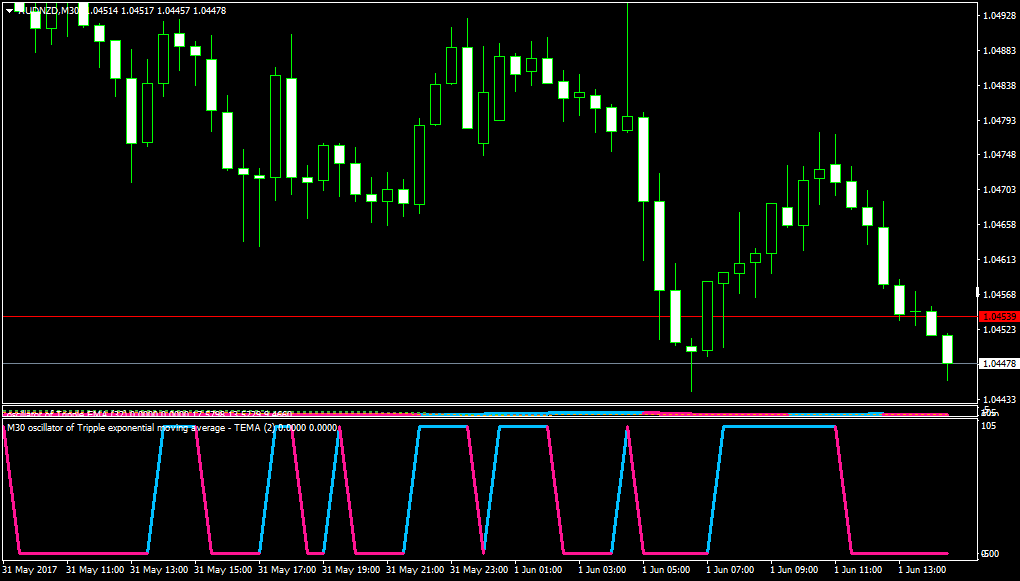1020x581 pixels.
Task: Click the 1 Jun 01:00 time label
Action: coord(539,569)
